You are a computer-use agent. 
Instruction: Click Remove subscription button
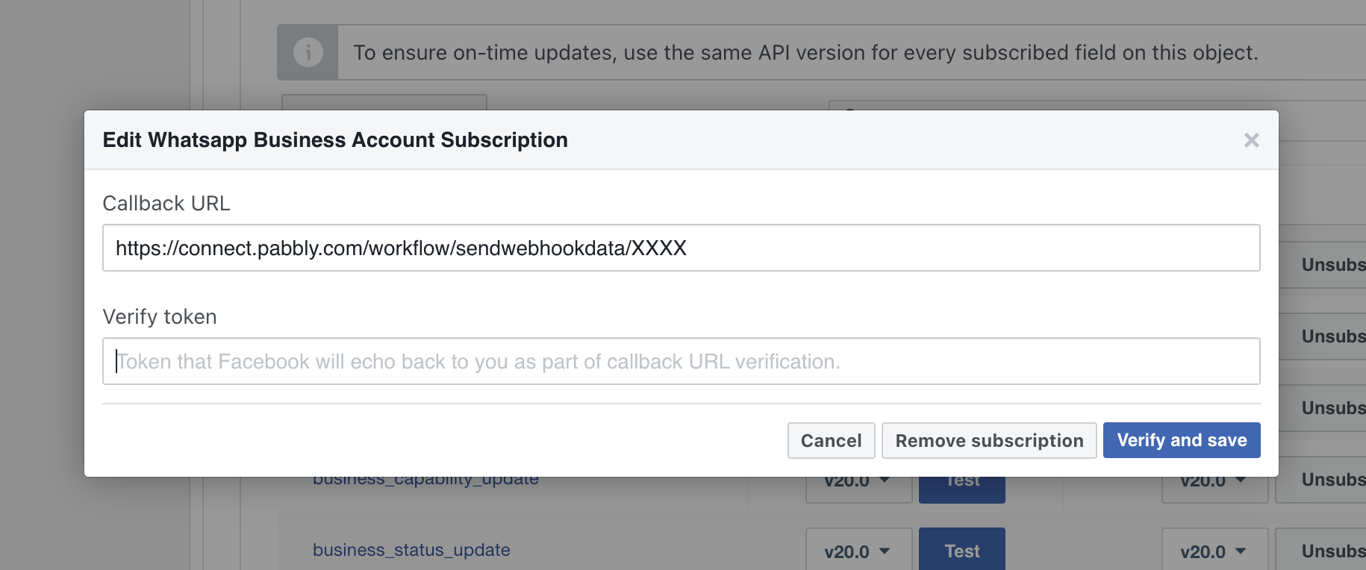989,441
